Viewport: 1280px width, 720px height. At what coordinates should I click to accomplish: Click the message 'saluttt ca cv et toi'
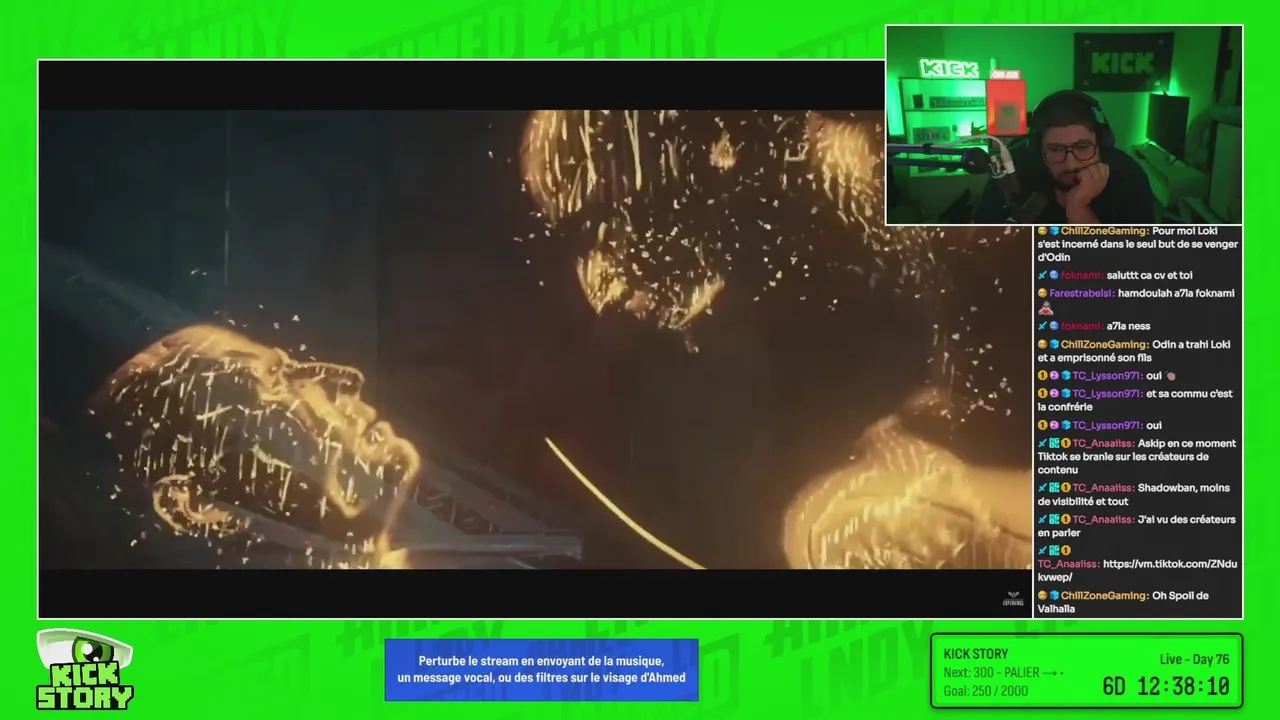[x=1150, y=275]
